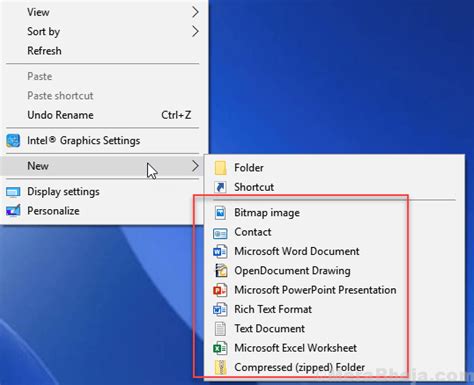474x385 pixels.
Task: Click the PowerPoint Presentation icon
Action: (220, 290)
